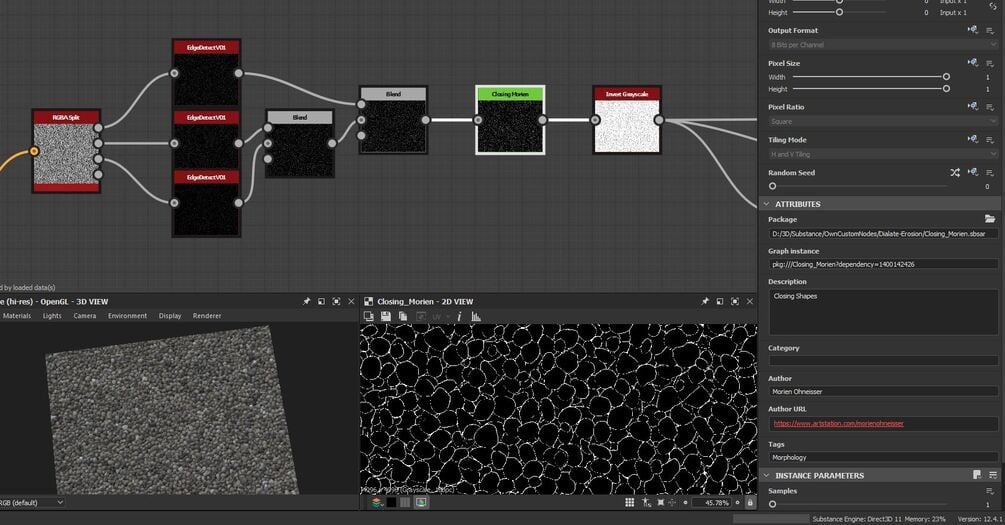Select the Closing Morien node
Screen dimensions: 1005x525
pyautogui.click(x=510, y=120)
